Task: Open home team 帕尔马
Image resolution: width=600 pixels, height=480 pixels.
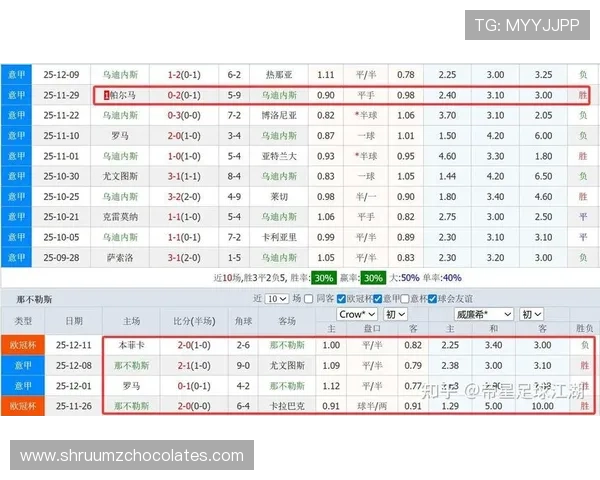Action: coord(122,95)
